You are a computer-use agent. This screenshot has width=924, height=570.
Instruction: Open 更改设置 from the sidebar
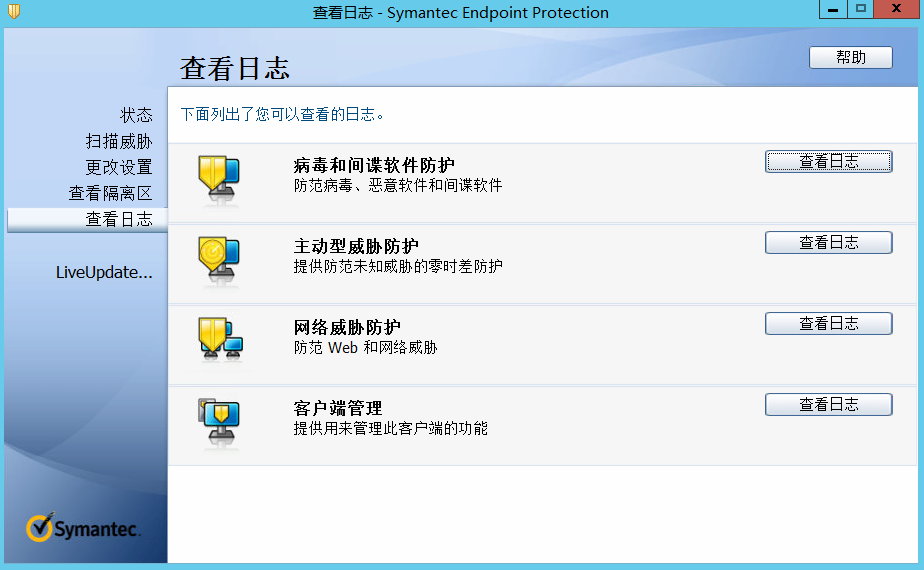[x=119, y=167]
